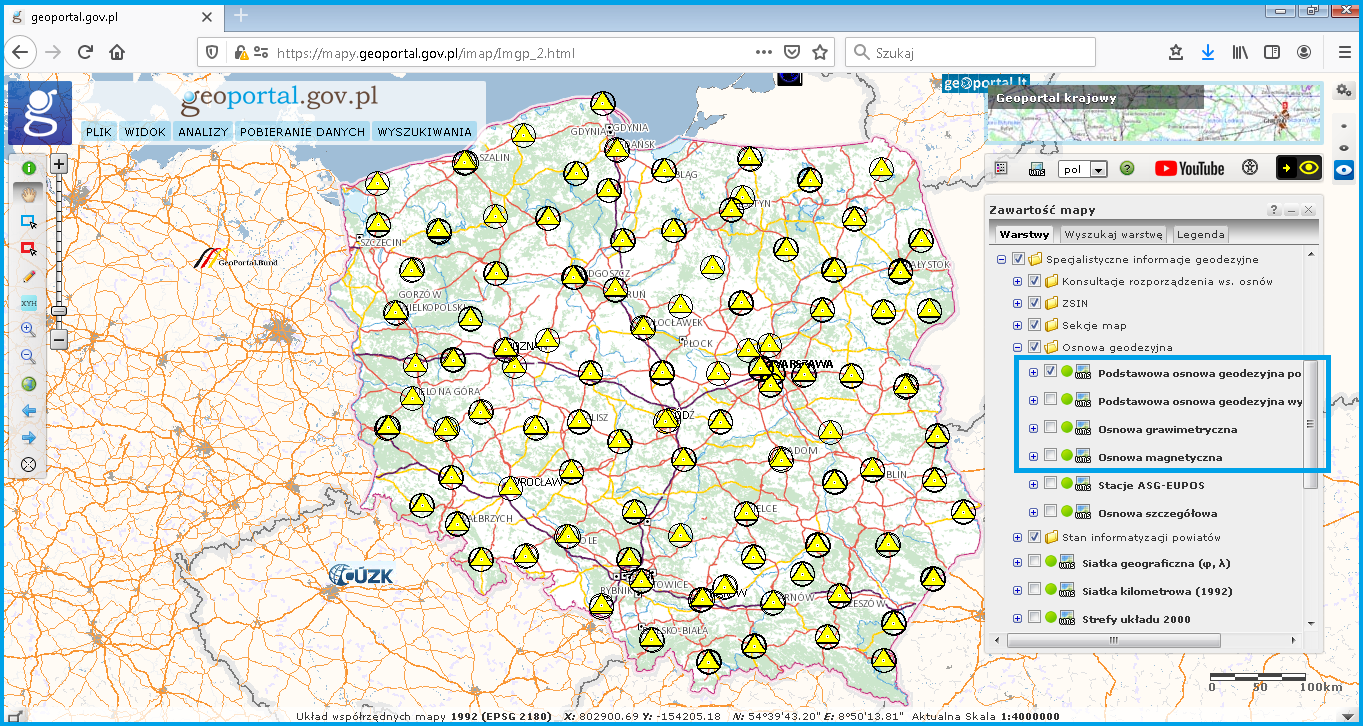Viewport: 1363px width, 726px height.
Task: Open settings gears icon at top right
Action: pyautogui.click(x=1344, y=91)
